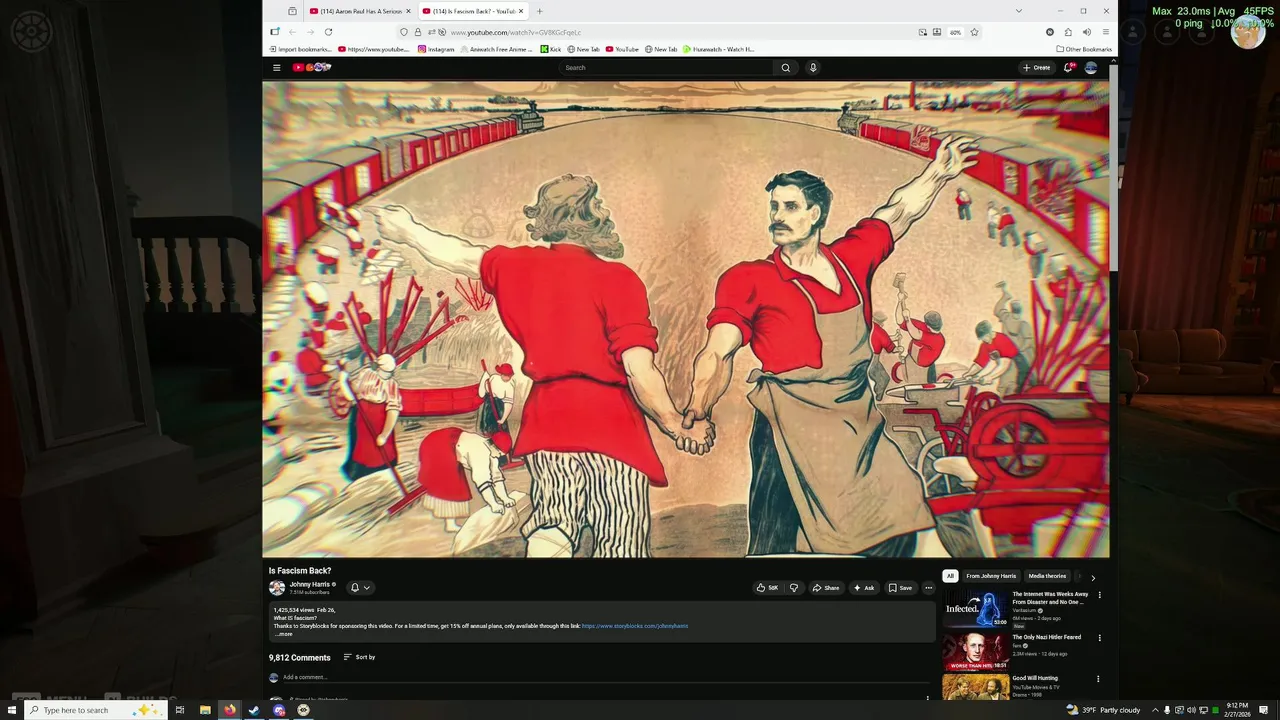
Task: Open the 60% zoom level indicator
Action: click(x=955, y=32)
